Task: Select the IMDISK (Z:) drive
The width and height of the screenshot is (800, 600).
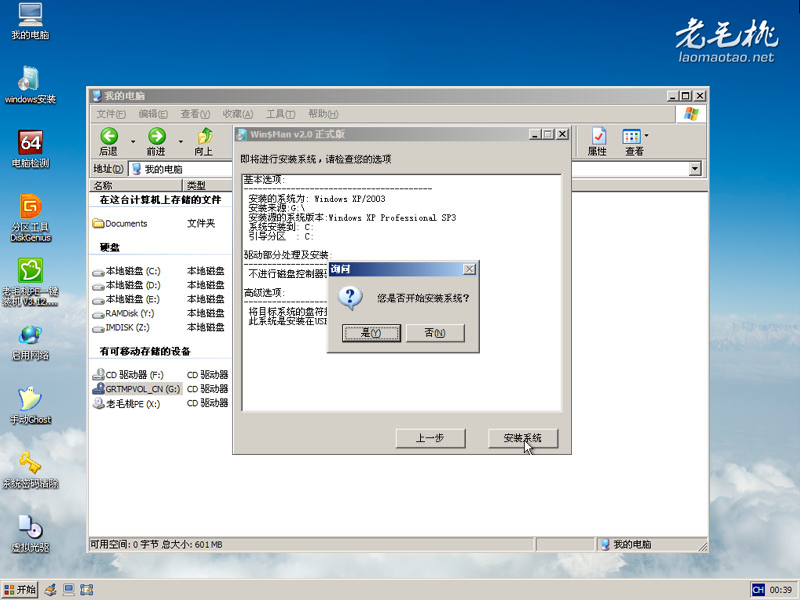Action: pos(121,328)
